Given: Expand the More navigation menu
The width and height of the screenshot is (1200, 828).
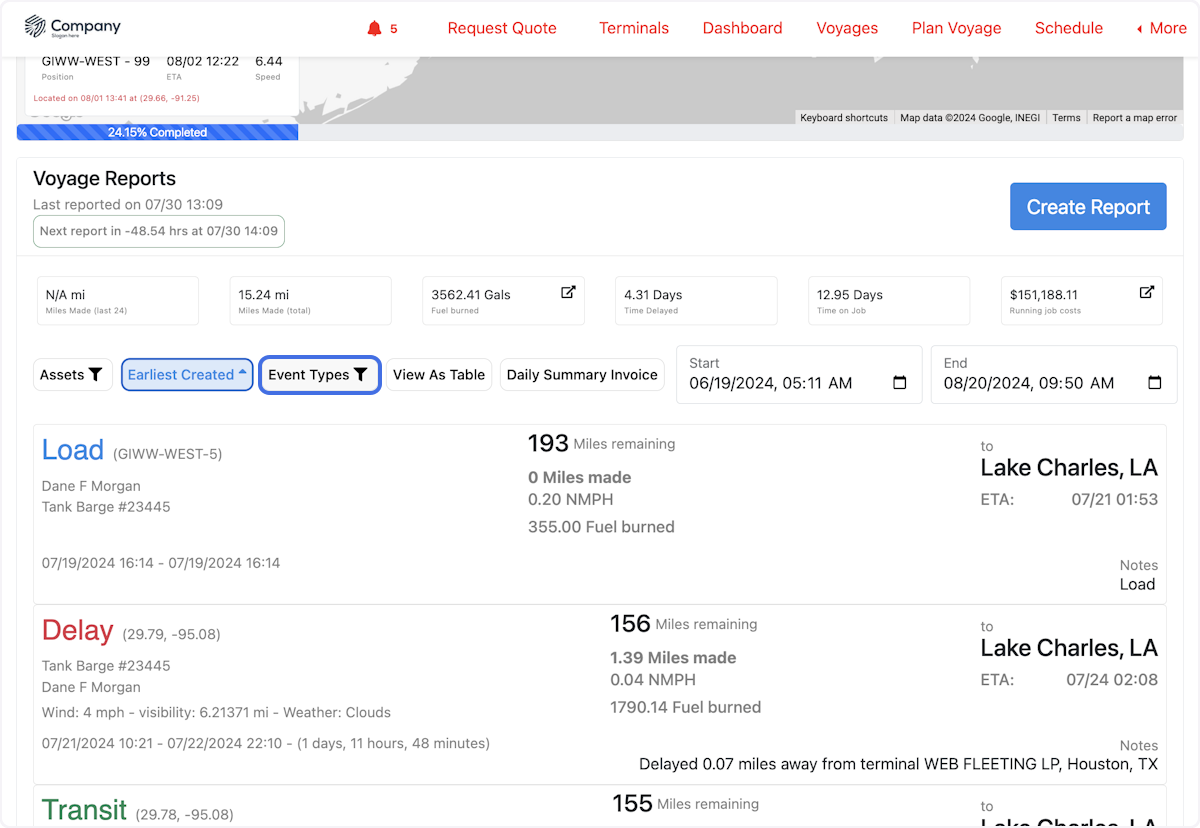Looking at the screenshot, I should point(1160,28).
